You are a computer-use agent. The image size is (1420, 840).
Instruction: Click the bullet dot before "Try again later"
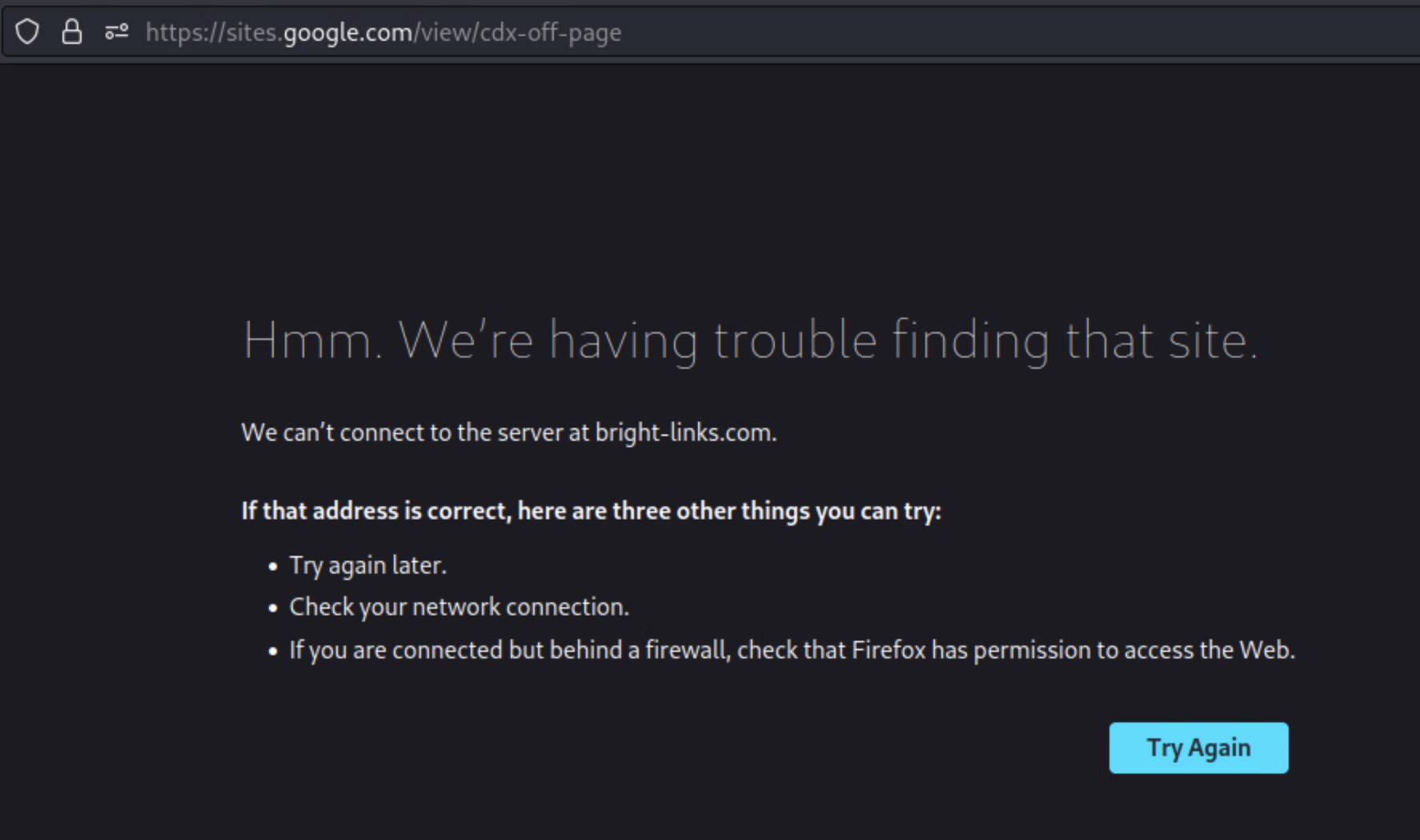pos(273,566)
